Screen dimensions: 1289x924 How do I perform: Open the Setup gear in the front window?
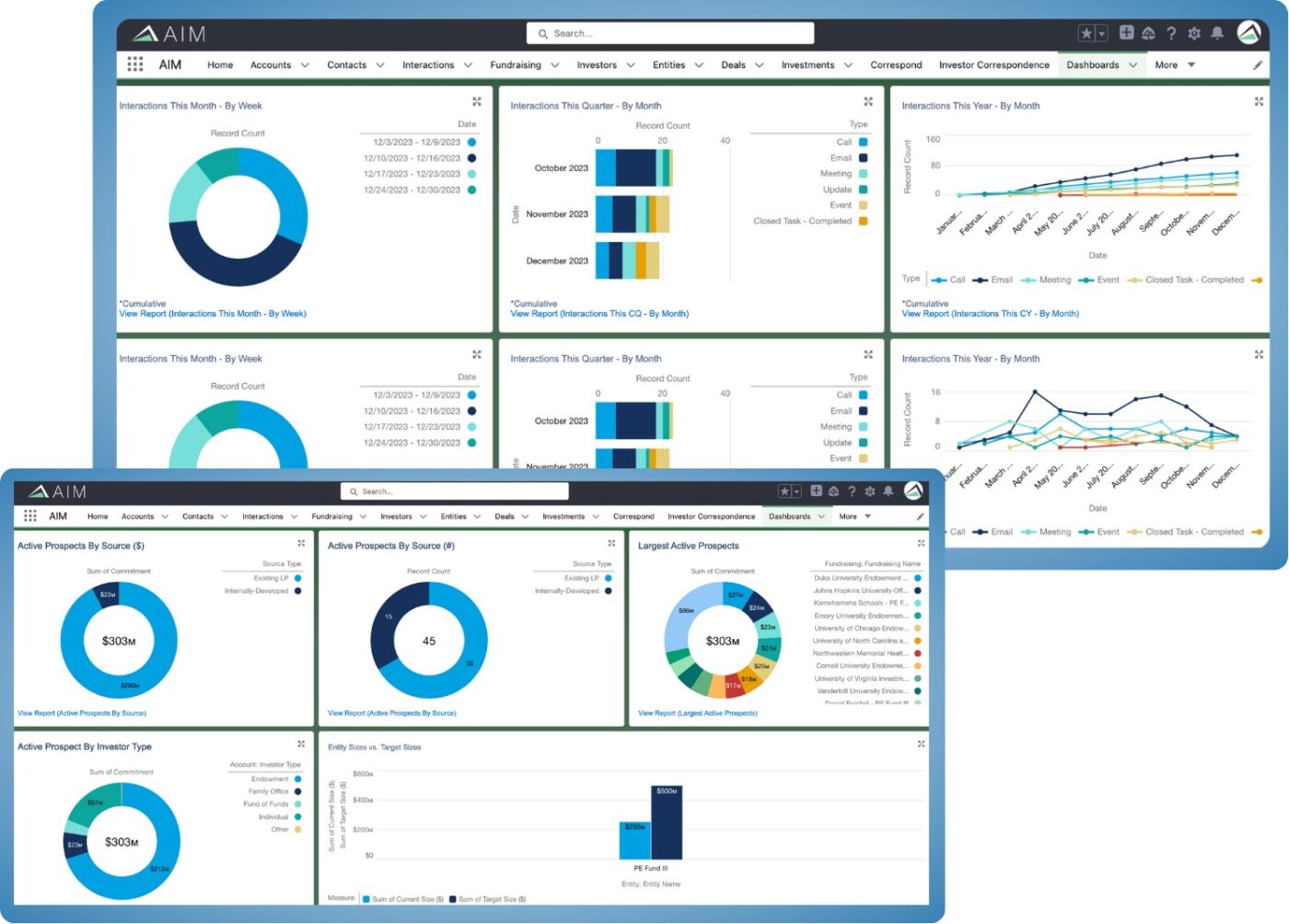pyautogui.click(x=870, y=491)
